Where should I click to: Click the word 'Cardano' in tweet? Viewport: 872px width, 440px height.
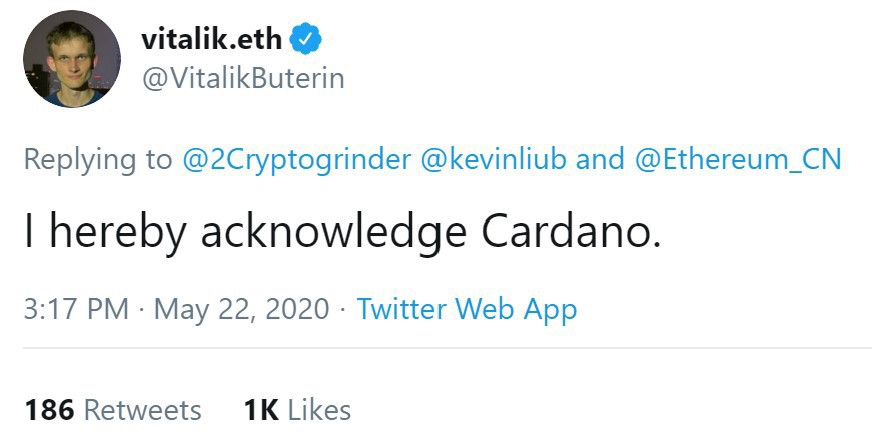pos(570,233)
